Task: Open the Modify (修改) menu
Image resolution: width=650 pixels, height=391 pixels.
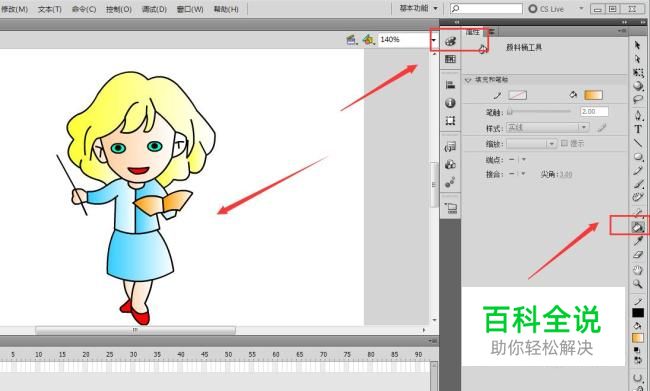Action: tap(14, 9)
